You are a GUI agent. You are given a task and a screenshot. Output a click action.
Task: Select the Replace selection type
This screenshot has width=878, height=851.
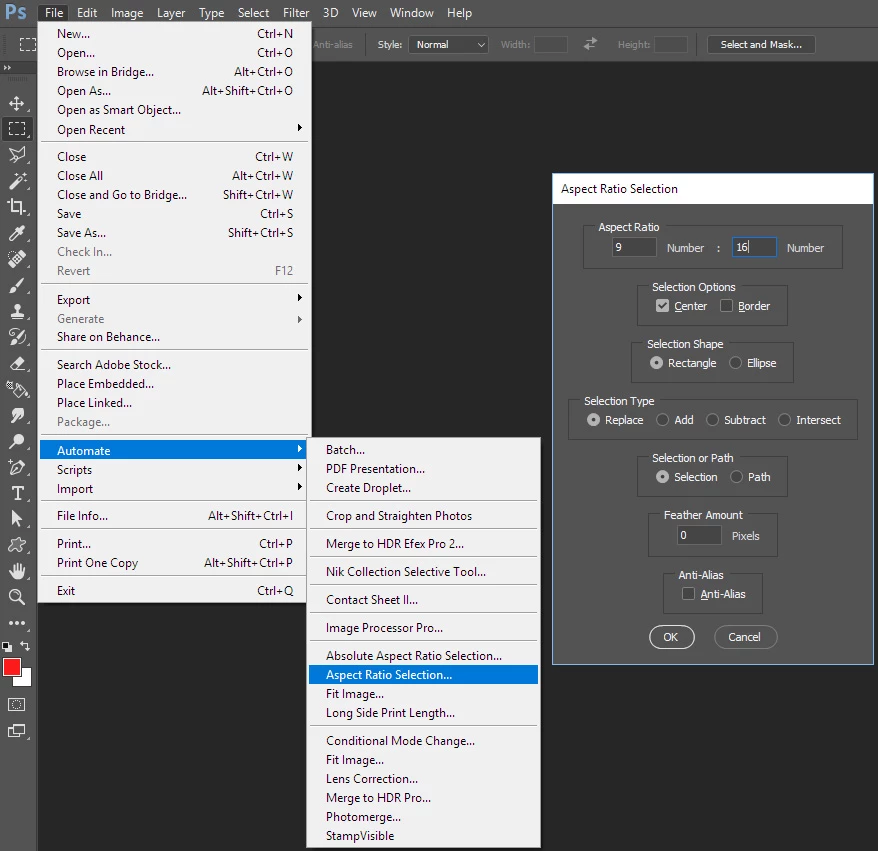(x=593, y=420)
